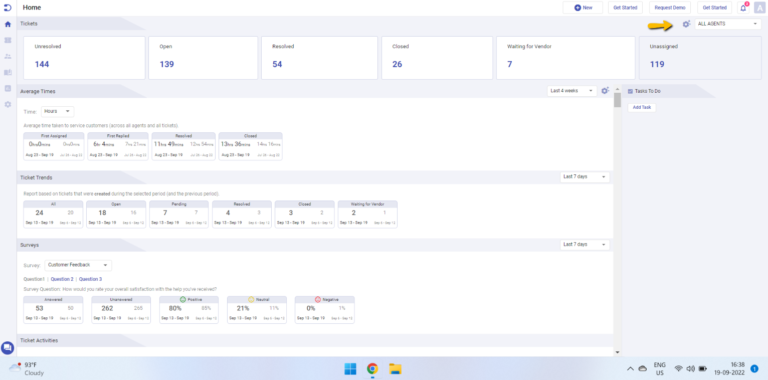Click the Answered survey tile

(x=53, y=309)
